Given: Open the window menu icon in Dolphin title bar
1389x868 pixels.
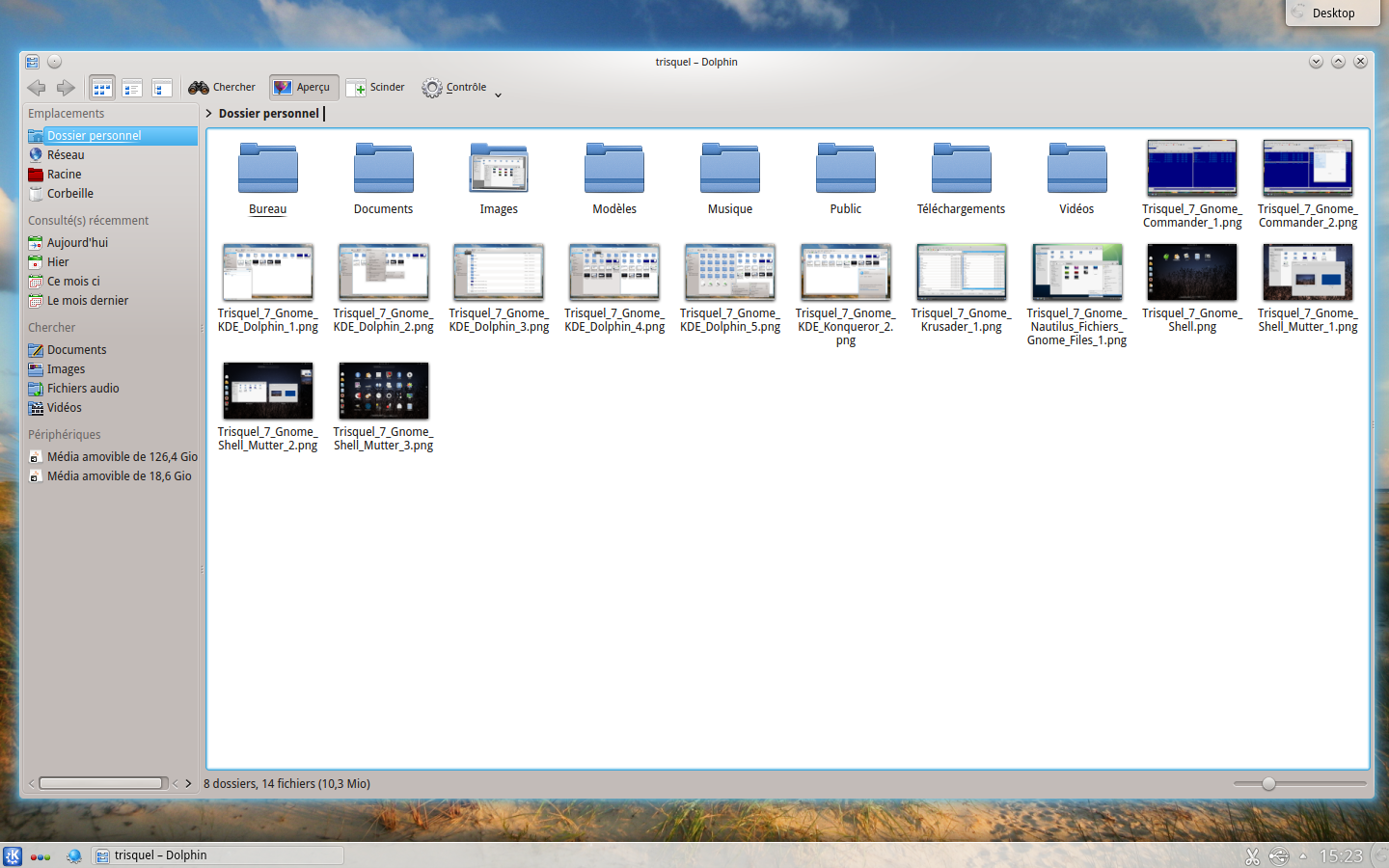Looking at the screenshot, I should (x=33, y=62).
